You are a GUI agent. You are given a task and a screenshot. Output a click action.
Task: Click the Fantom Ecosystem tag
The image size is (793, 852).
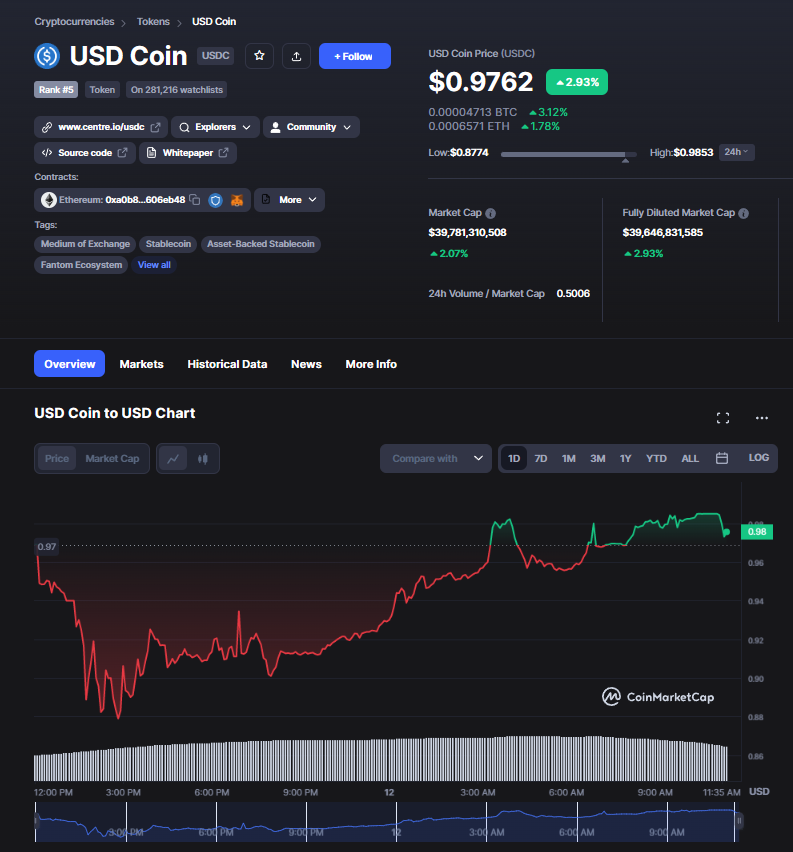coord(81,265)
